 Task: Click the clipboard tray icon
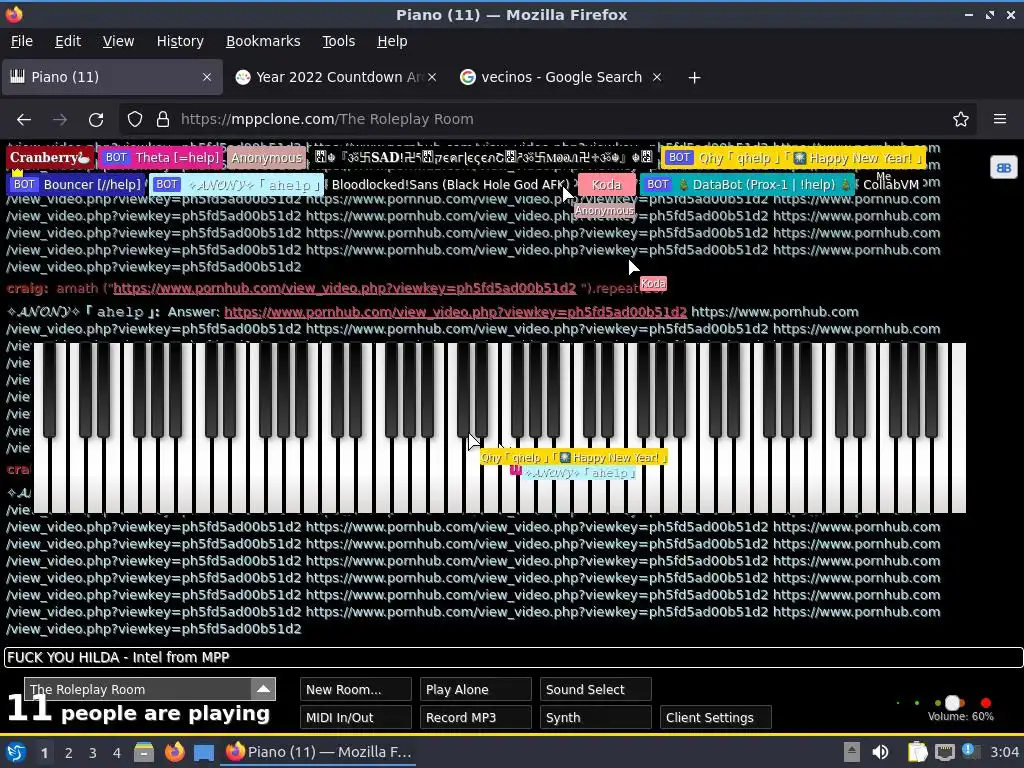point(918,752)
